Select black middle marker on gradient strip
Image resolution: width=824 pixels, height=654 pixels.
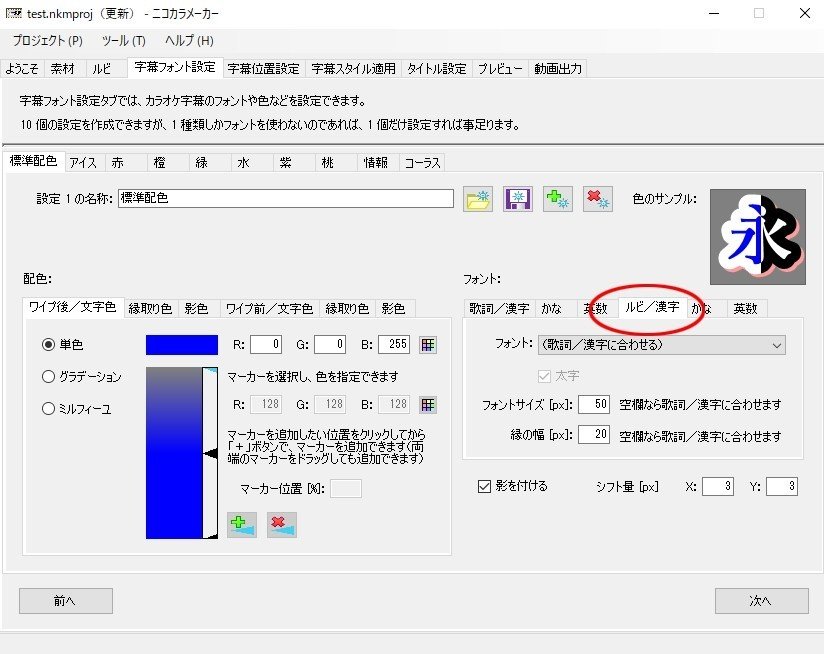coord(210,453)
